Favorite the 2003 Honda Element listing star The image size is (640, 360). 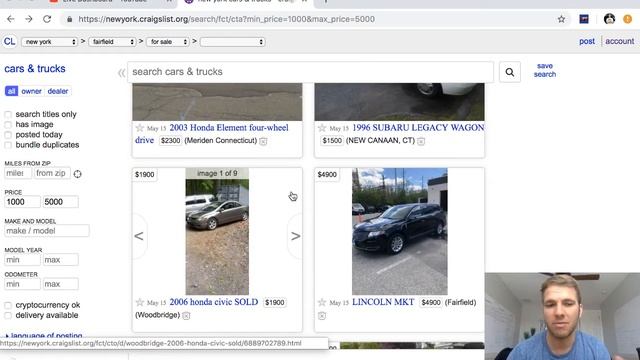coord(140,128)
